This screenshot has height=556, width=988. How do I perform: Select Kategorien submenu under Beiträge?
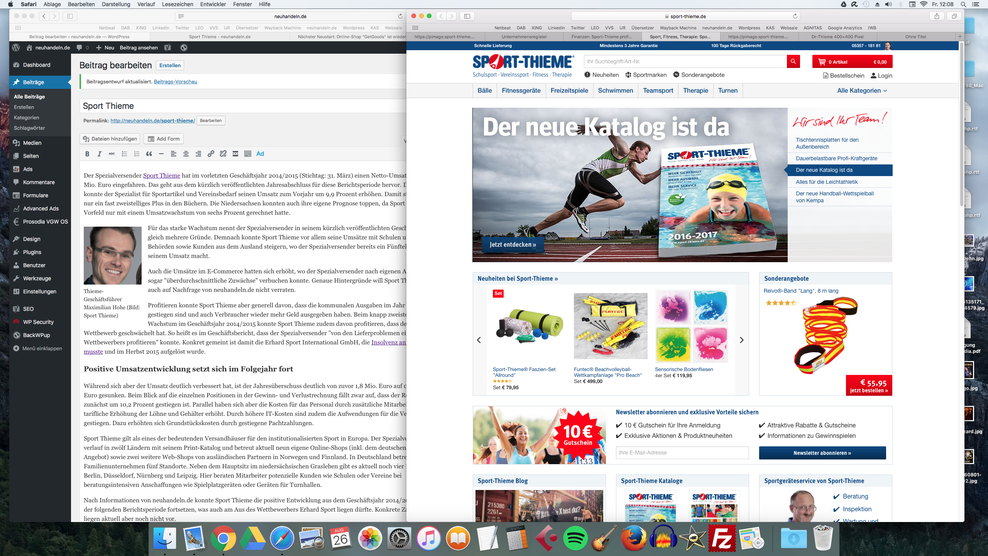[x=26, y=117]
